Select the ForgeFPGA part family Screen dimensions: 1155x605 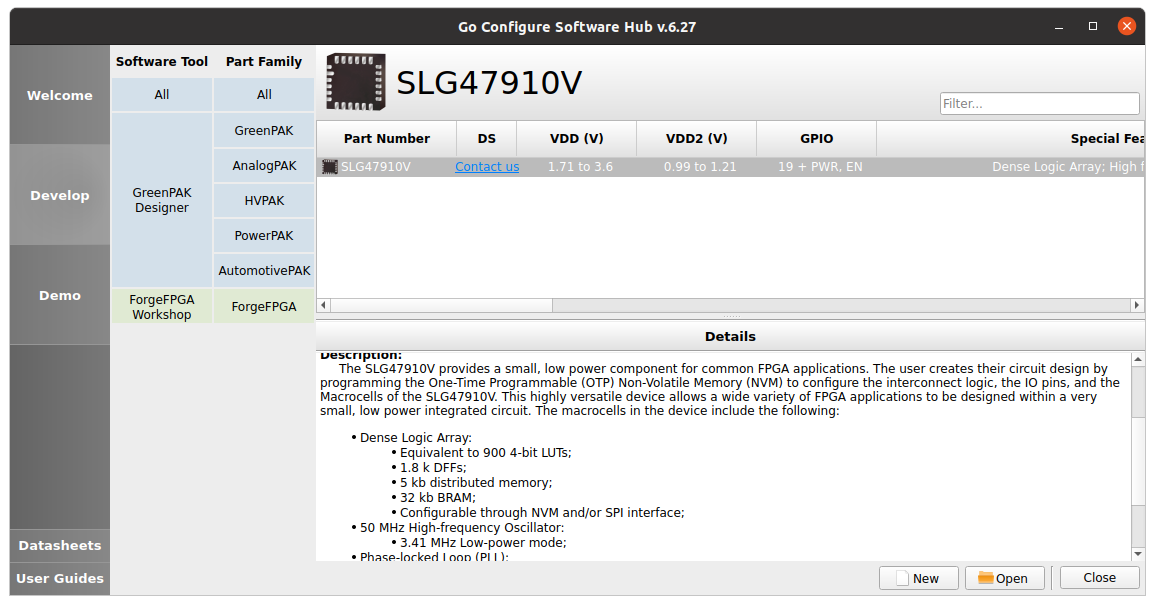(x=264, y=307)
